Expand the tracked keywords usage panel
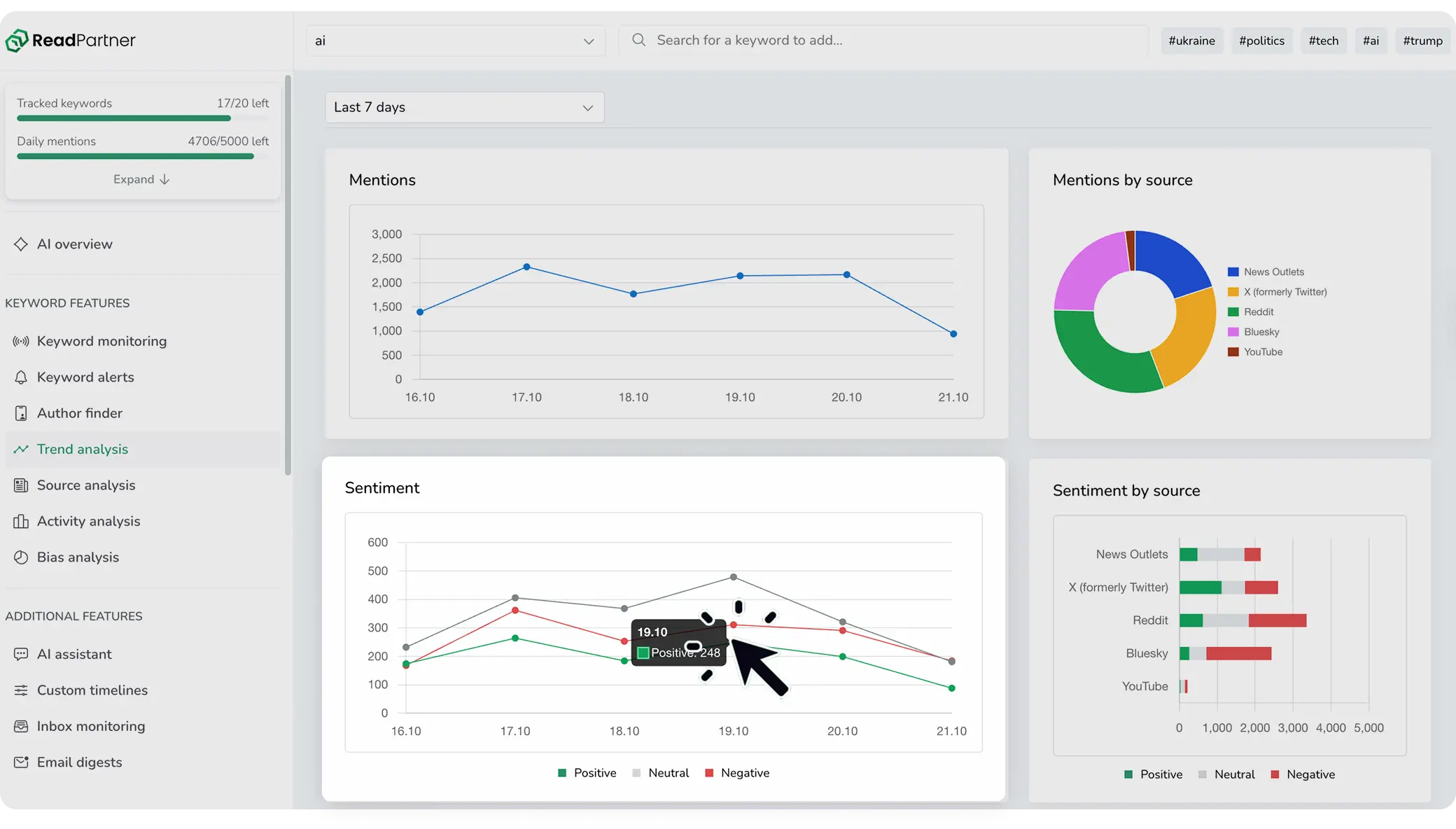Screen dimensions: 1456x829 [x=141, y=179]
